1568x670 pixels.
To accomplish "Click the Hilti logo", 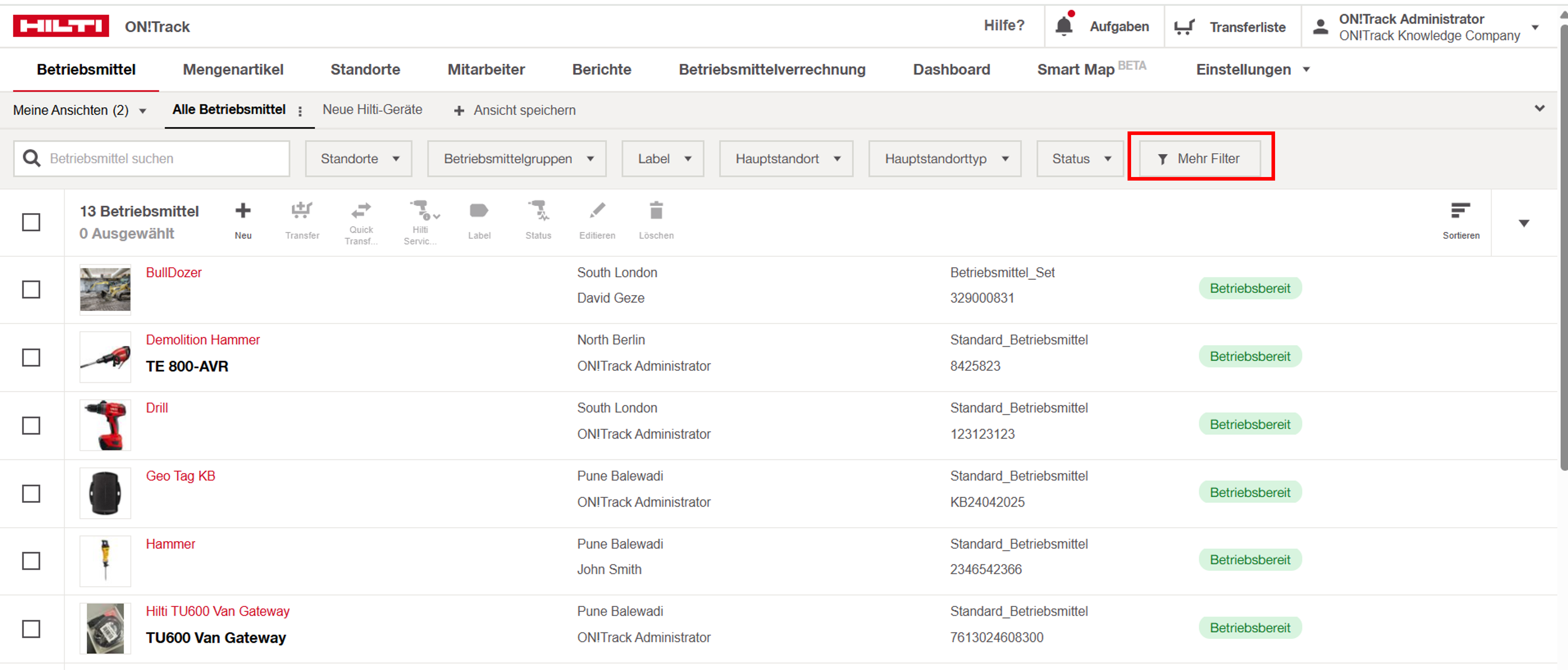I will (x=61, y=26).
